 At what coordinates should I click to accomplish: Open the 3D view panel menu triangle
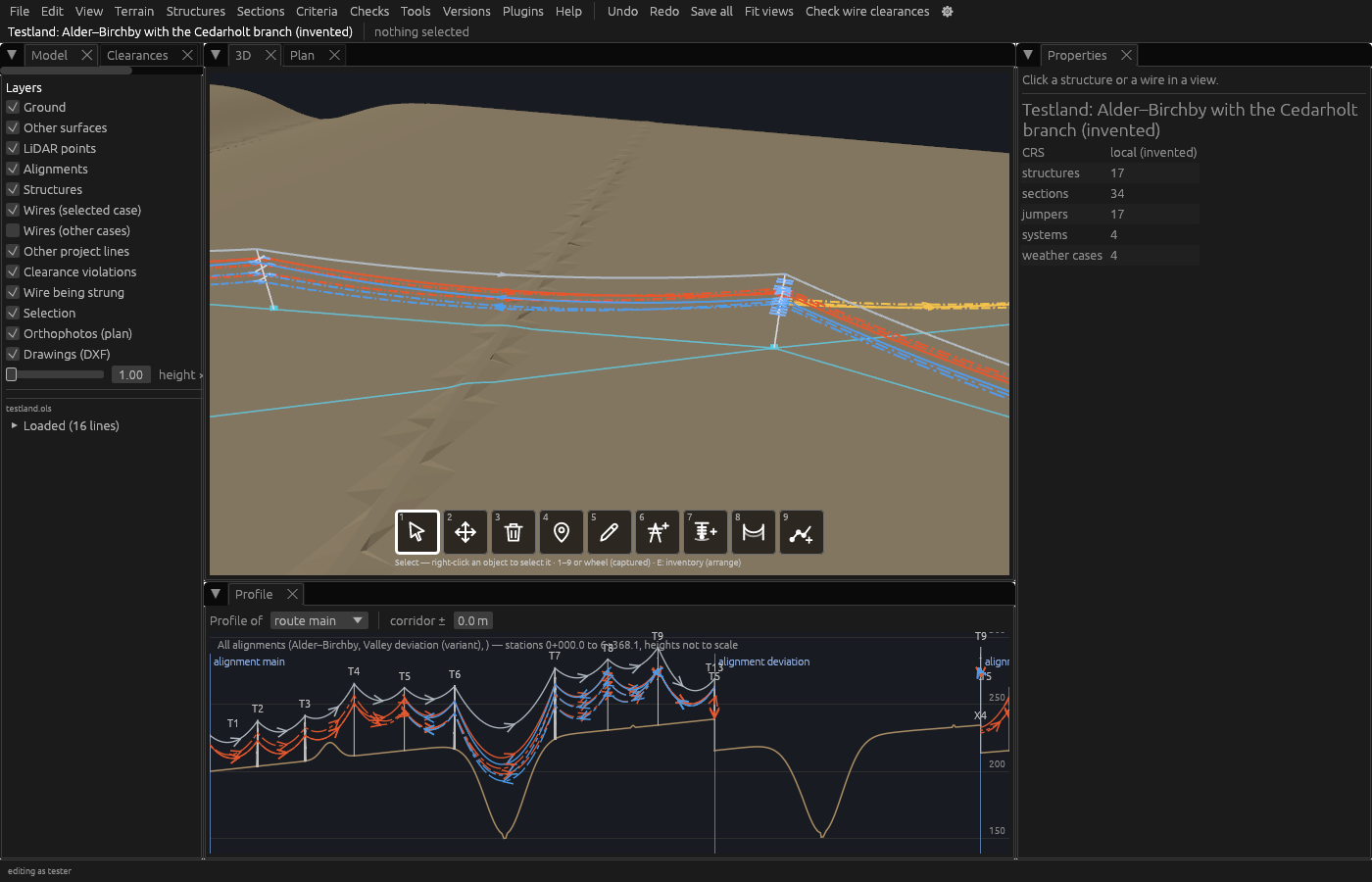click(x=216, y=55)
